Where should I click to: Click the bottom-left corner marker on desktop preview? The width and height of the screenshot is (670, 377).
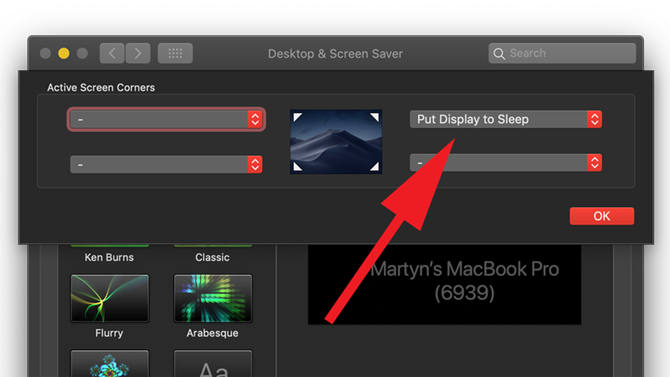[x=297, y=167]
